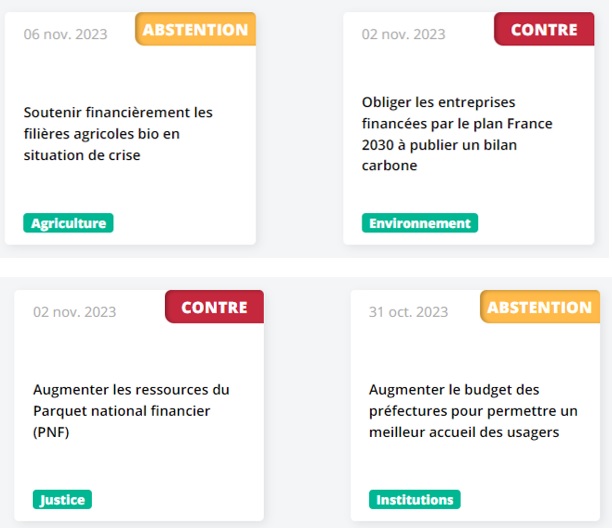This screenshot has height=528, width=612.
Task: Open "Augmenter les ressources du Parquet national financier" title
Action: (131, 410)
